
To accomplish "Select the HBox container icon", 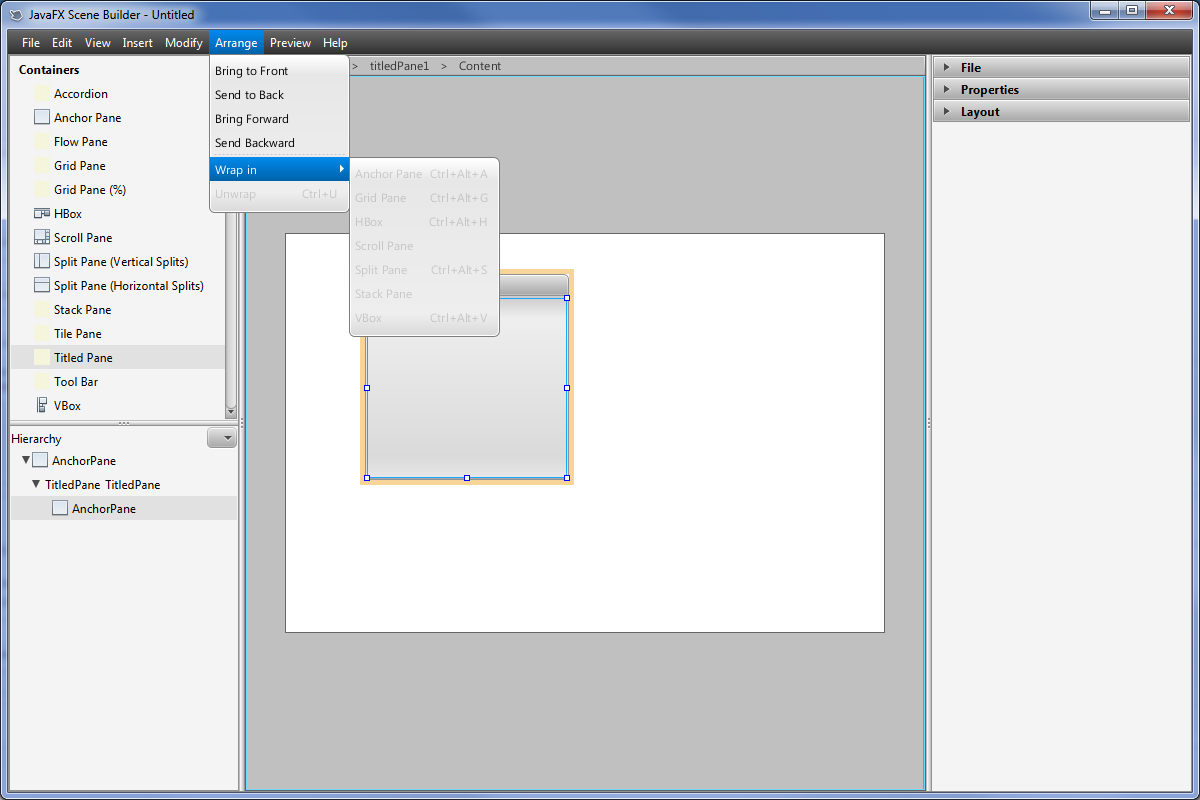I will click(42, 214).
